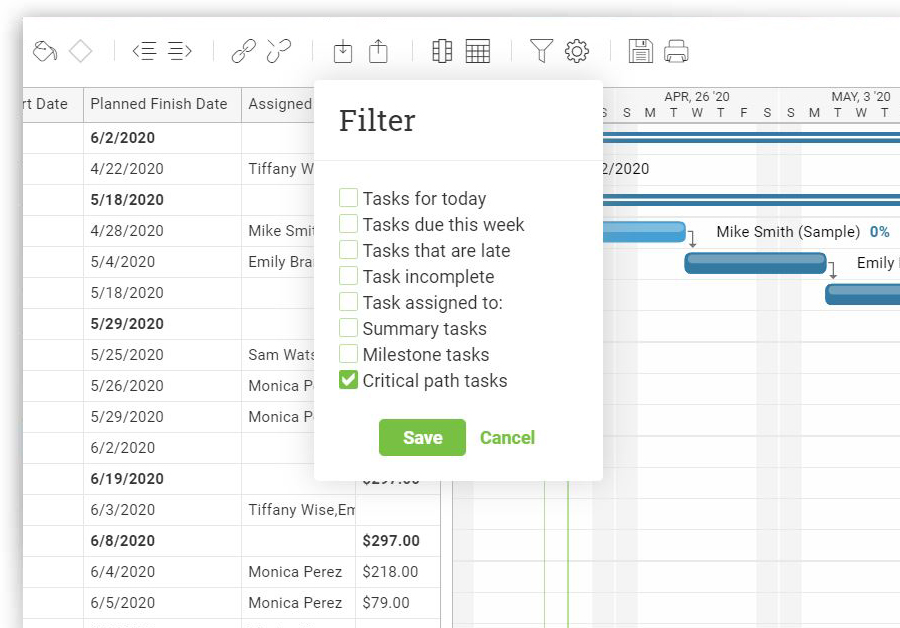Click the indent task icon
Viewport: 900px width, 628px height.
(x=180, y=51)
